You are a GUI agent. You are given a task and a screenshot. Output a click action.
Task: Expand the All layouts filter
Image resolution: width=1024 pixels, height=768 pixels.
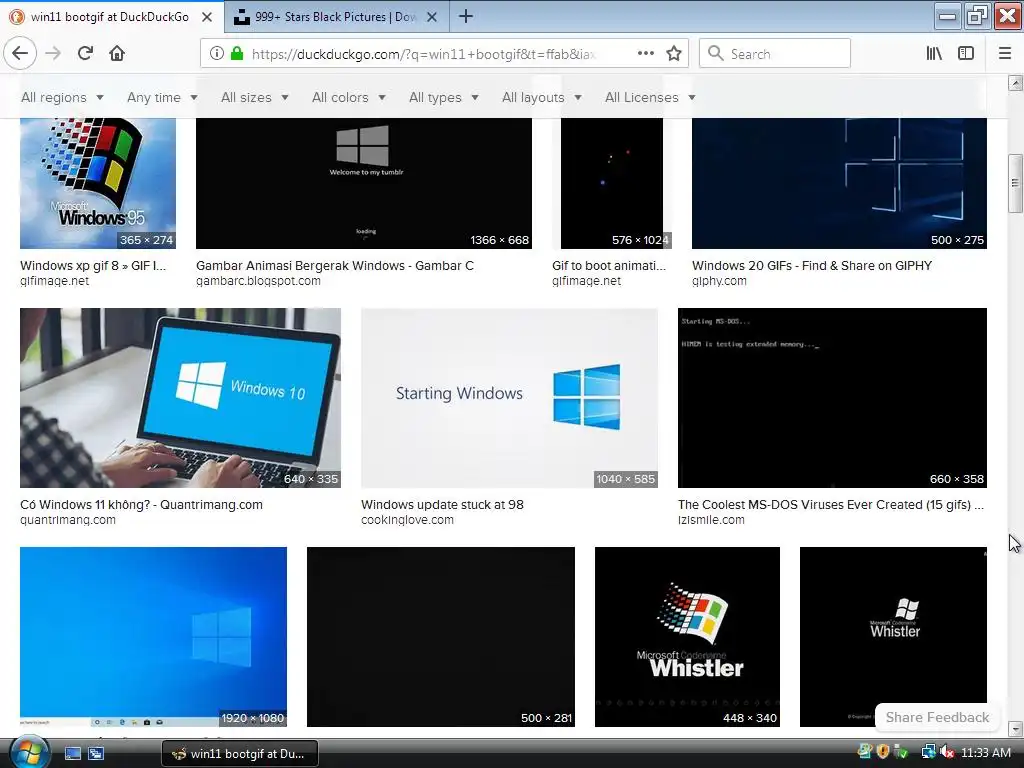coord(541,97)
